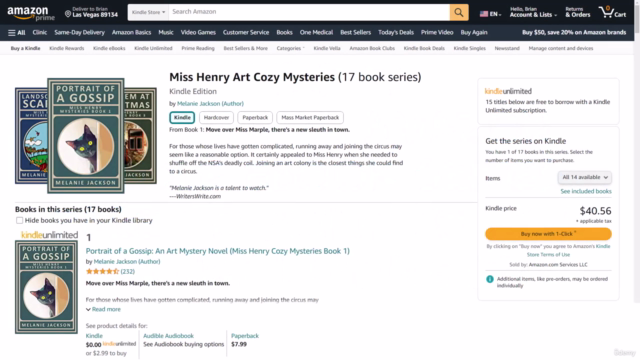This screenshot has width=640, height=360.
Task: Click the Book 1 author Melanie Jackson link
Action: pos(127,262)
